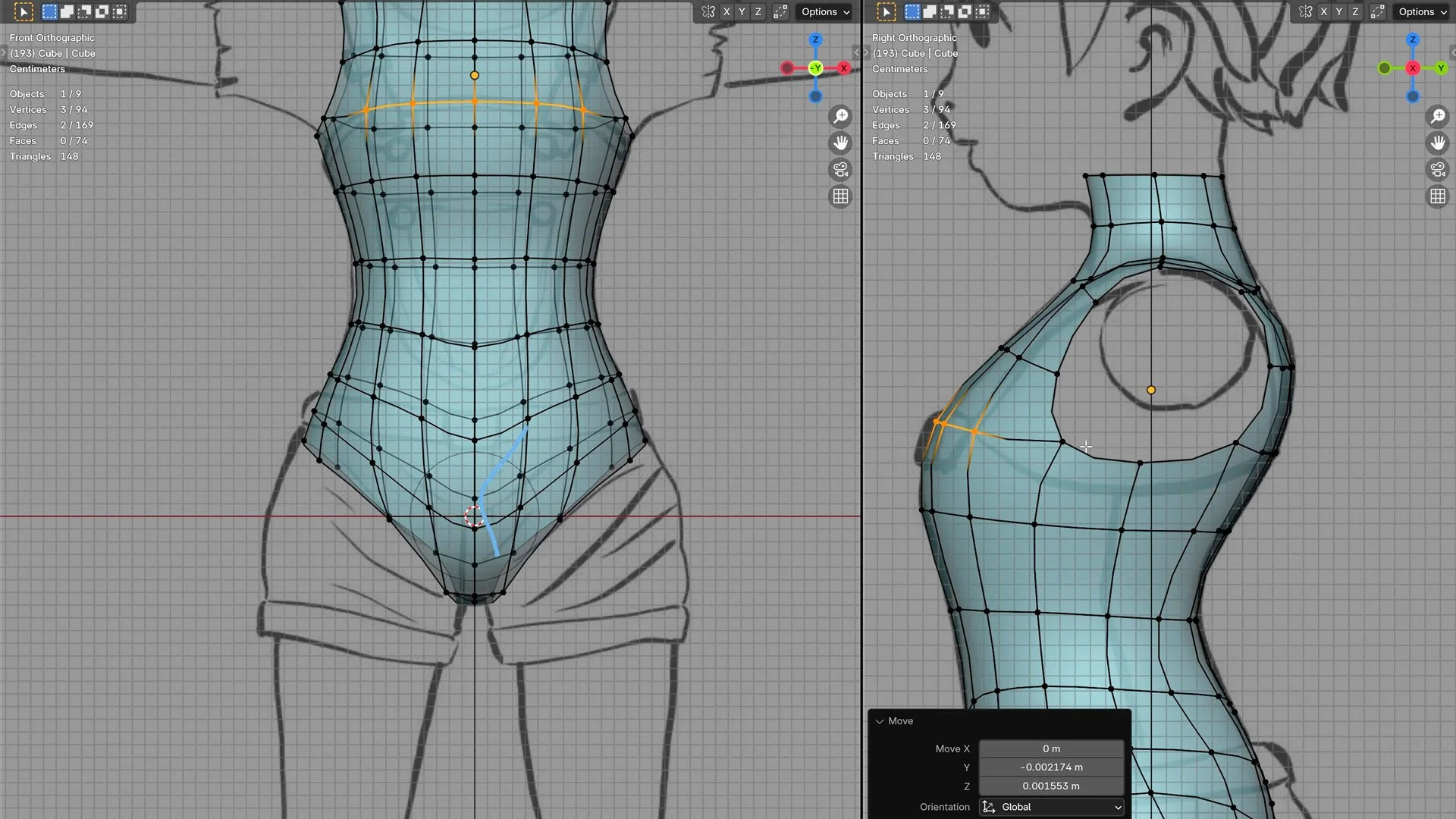Open Options dropdown in front viewport
The height and width of the screenshot is (819, 1456).
[x=825, y=11]
